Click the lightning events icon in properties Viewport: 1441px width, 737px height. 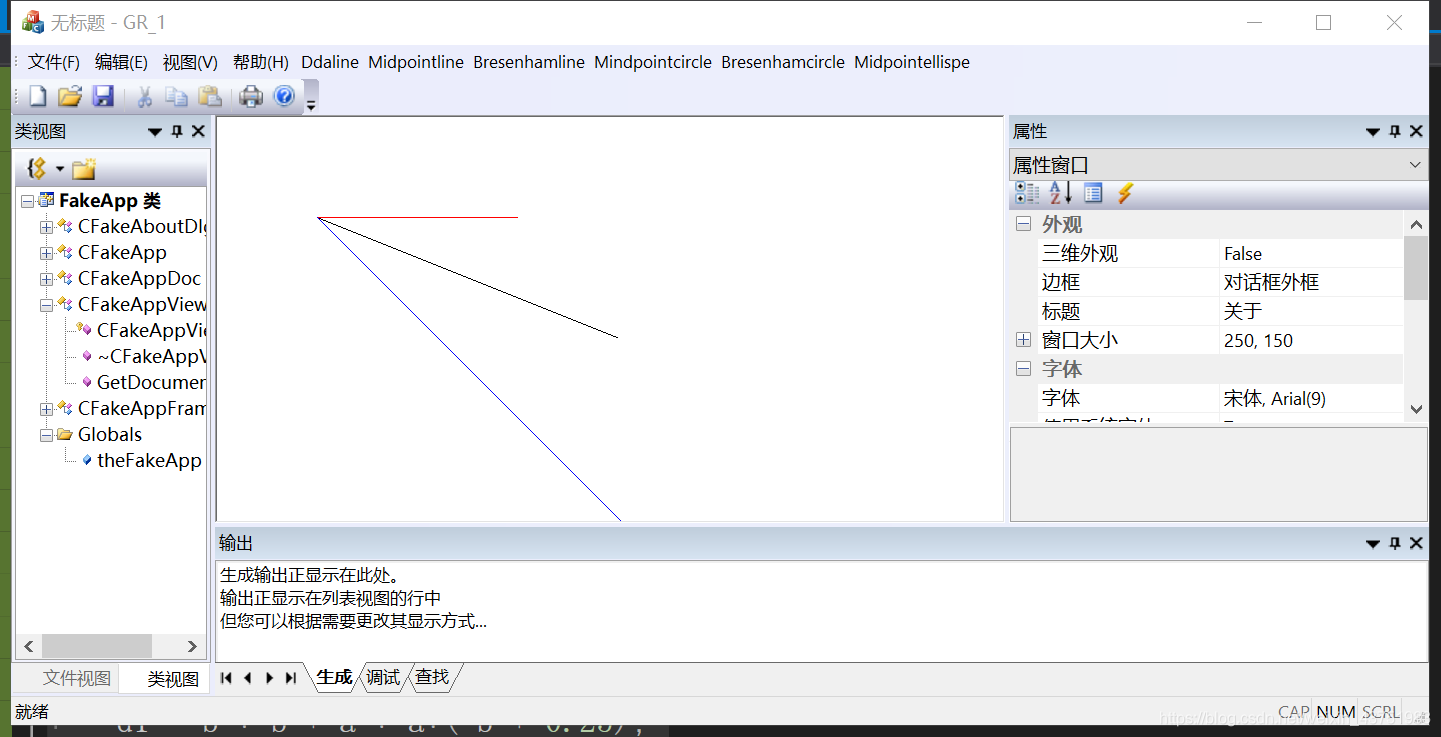point(1125,193)
